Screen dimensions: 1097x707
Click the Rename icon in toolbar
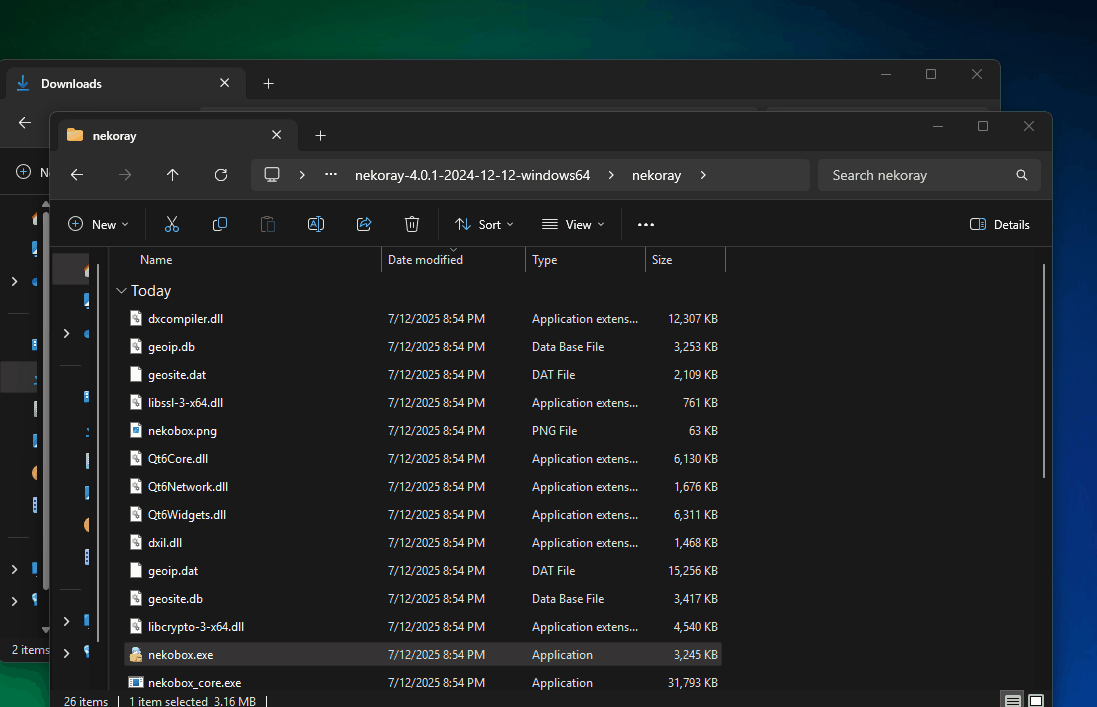point(316,225)
